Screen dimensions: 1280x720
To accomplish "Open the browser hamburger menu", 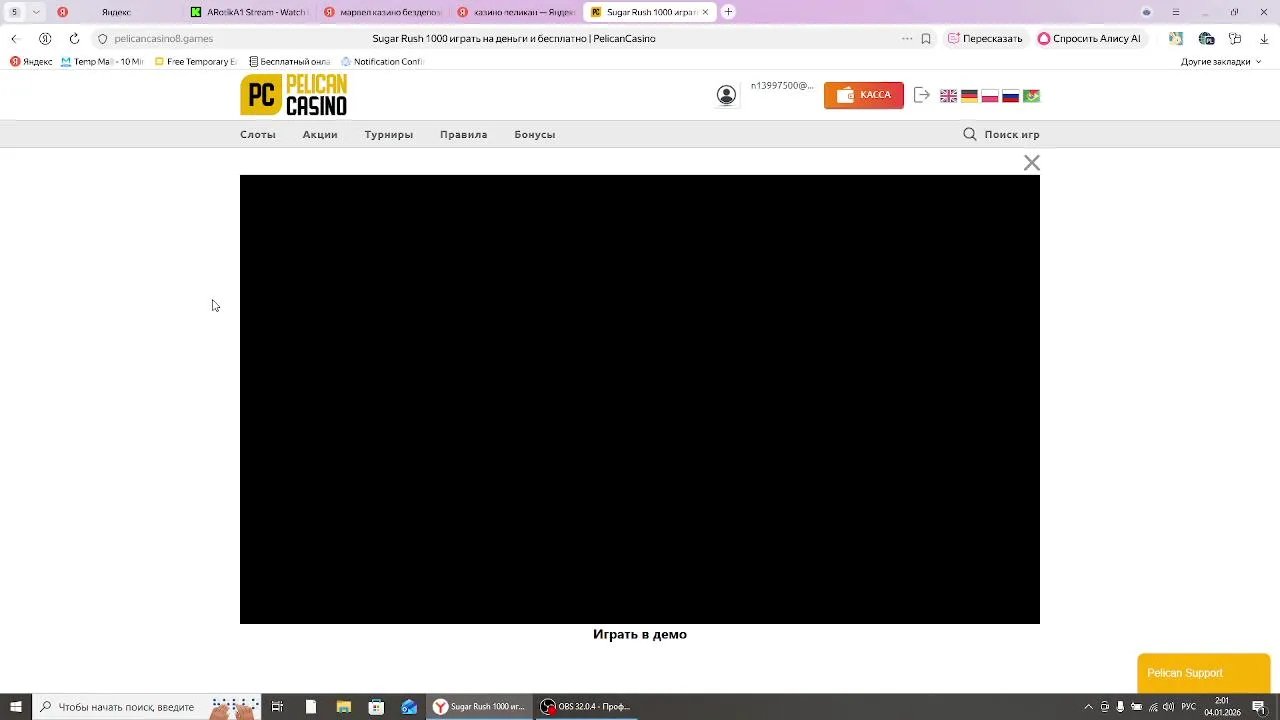I will (1176, 12).
